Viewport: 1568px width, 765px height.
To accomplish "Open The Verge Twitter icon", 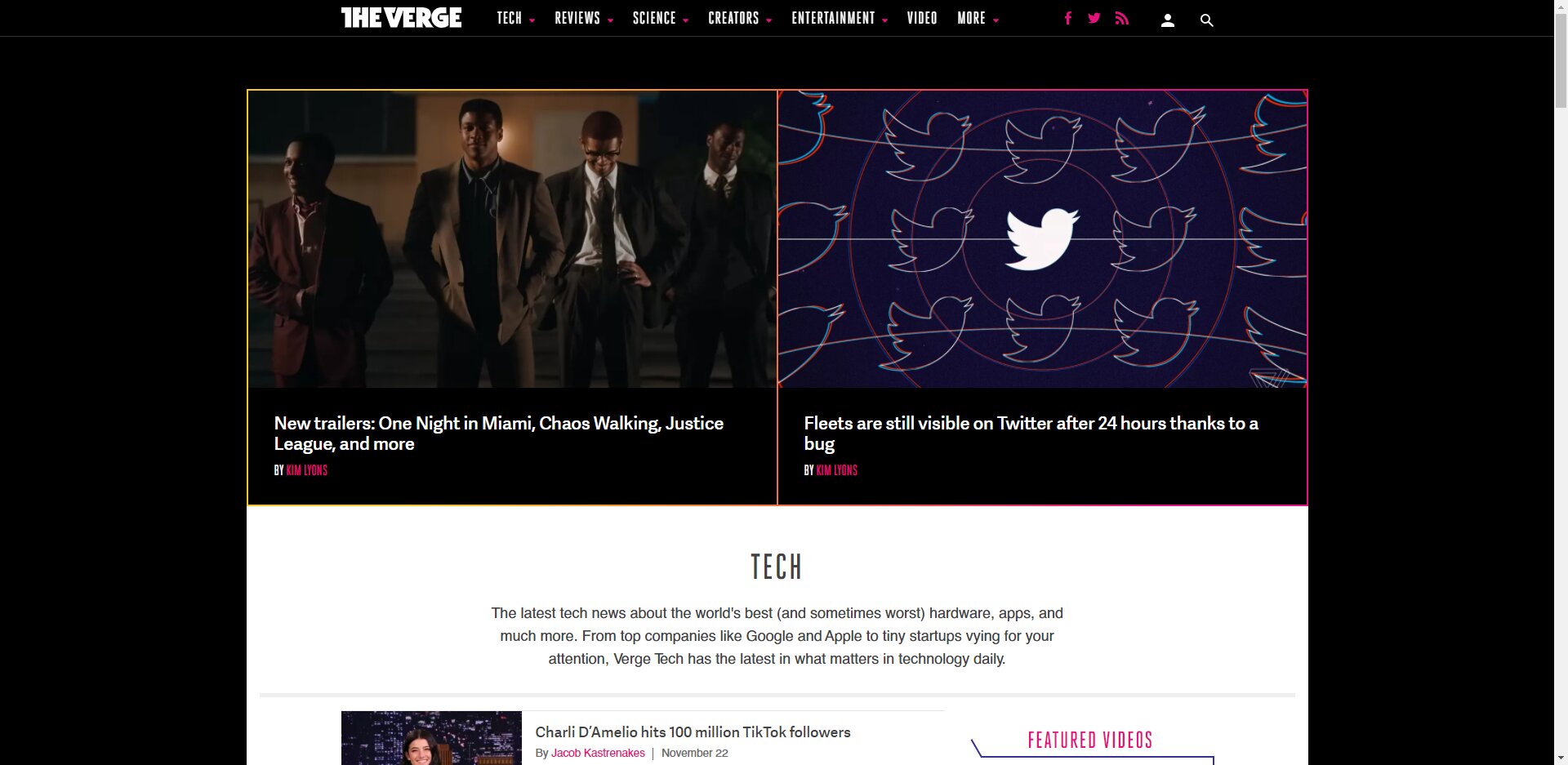I will 1094,18.
